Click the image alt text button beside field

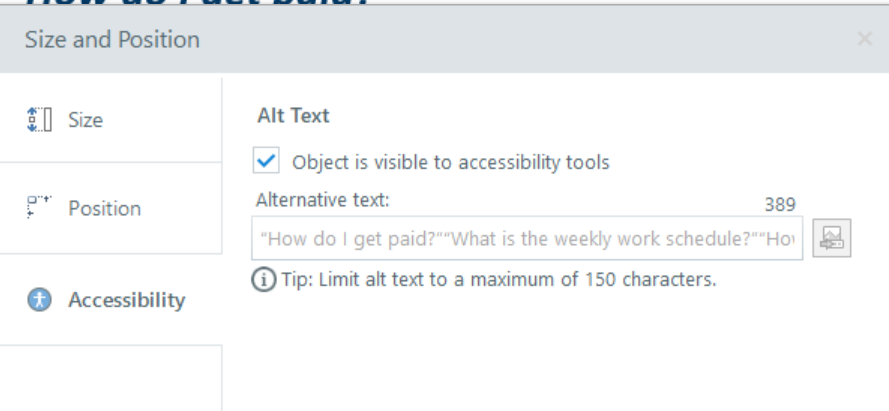tap(832, 238)
